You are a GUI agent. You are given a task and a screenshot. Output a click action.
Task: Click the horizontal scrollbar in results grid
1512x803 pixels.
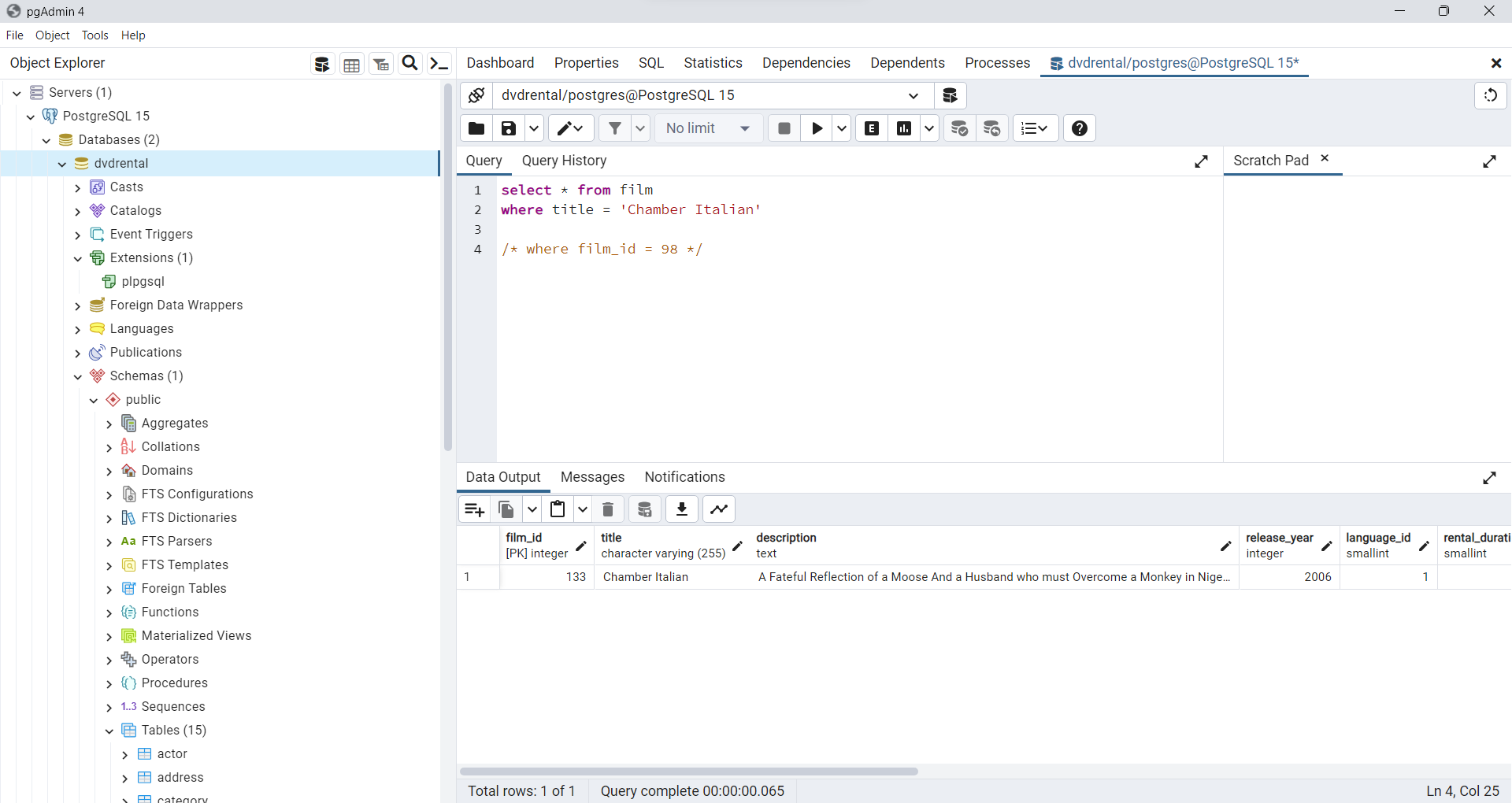[689, 772]
